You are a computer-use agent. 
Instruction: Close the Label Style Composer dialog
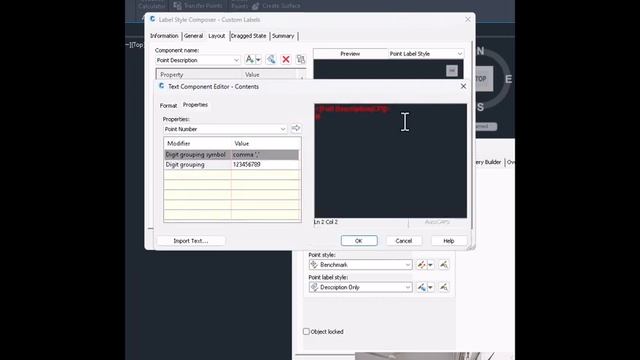468,19
